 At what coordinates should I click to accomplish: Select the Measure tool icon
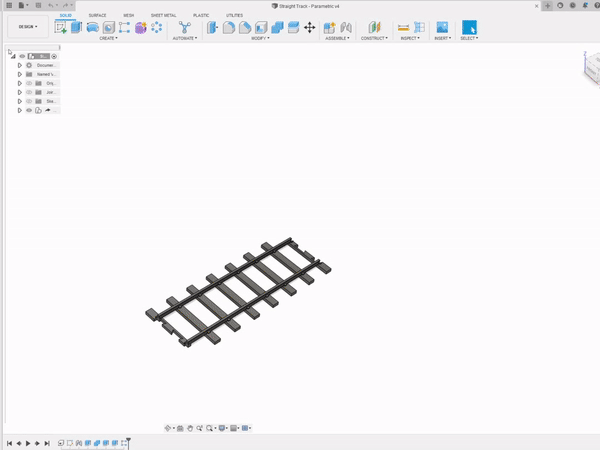pyautogui.click(x=403, y=28)
